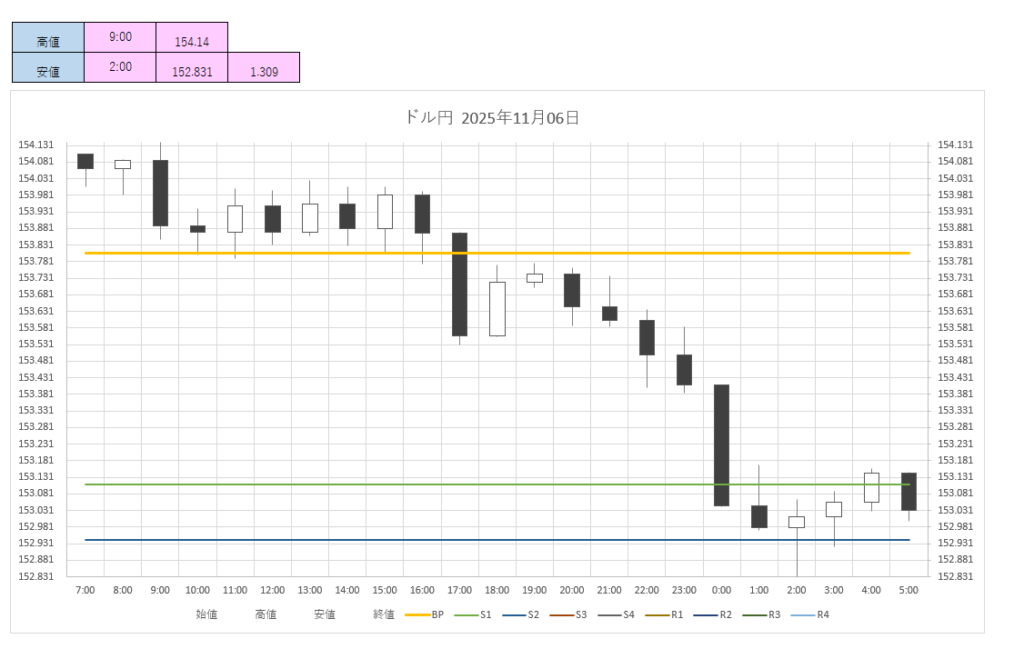Click the 安値 header cell
The image size is (1024, 659).
point(48,70)
